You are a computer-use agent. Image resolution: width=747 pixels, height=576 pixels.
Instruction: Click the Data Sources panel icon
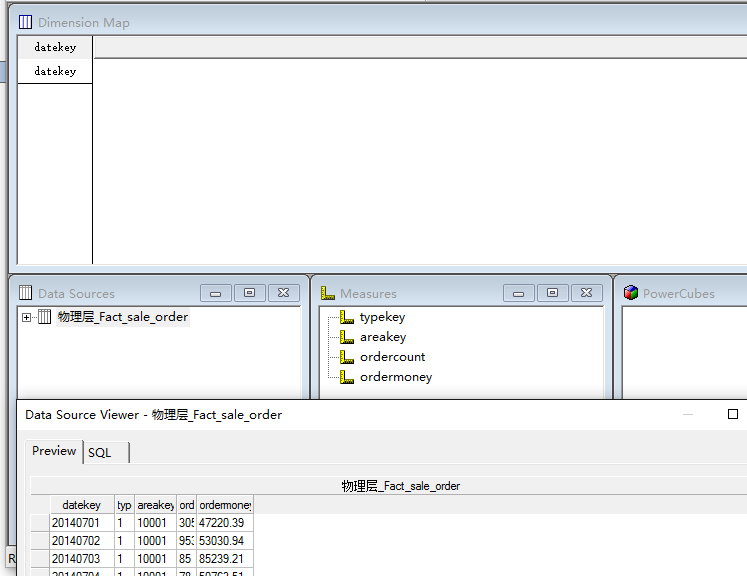[x=25, y=293]
